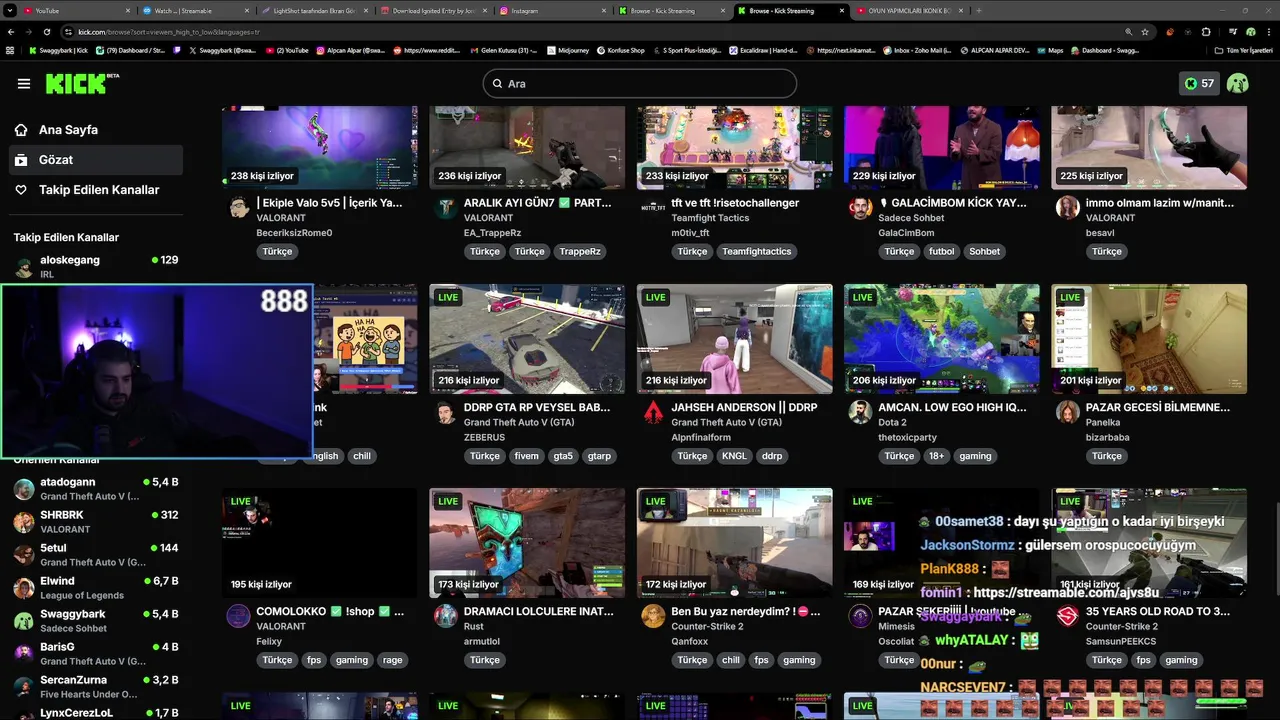Open the Gelen Kutusu Gmail bookmark

coord(502,50)
